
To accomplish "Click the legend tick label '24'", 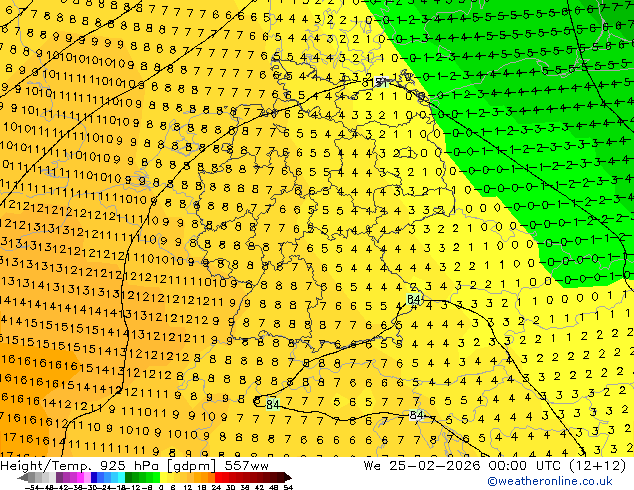I will [216, 487].
